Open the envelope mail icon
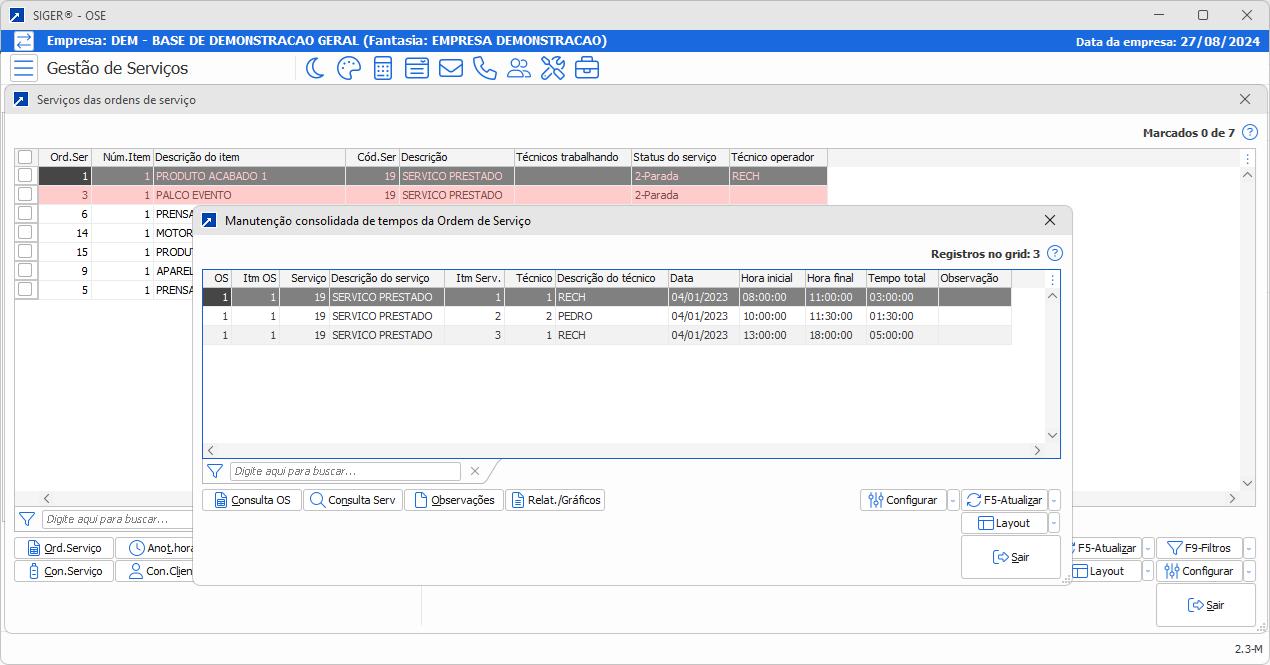Viewport: 1270px width, 665px height. pos(450,68)
